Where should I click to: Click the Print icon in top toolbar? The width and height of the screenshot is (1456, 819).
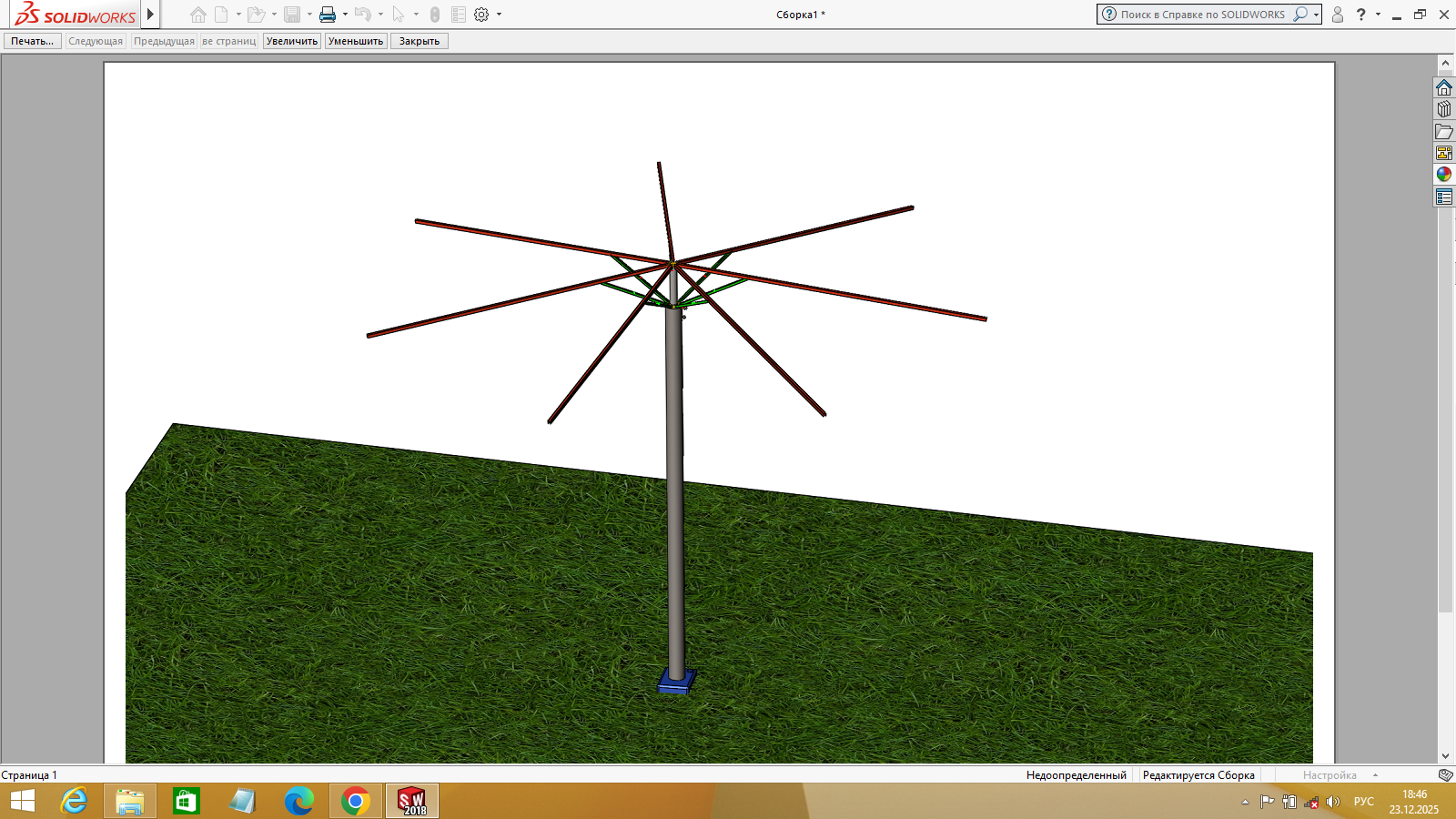coord(328,15)
